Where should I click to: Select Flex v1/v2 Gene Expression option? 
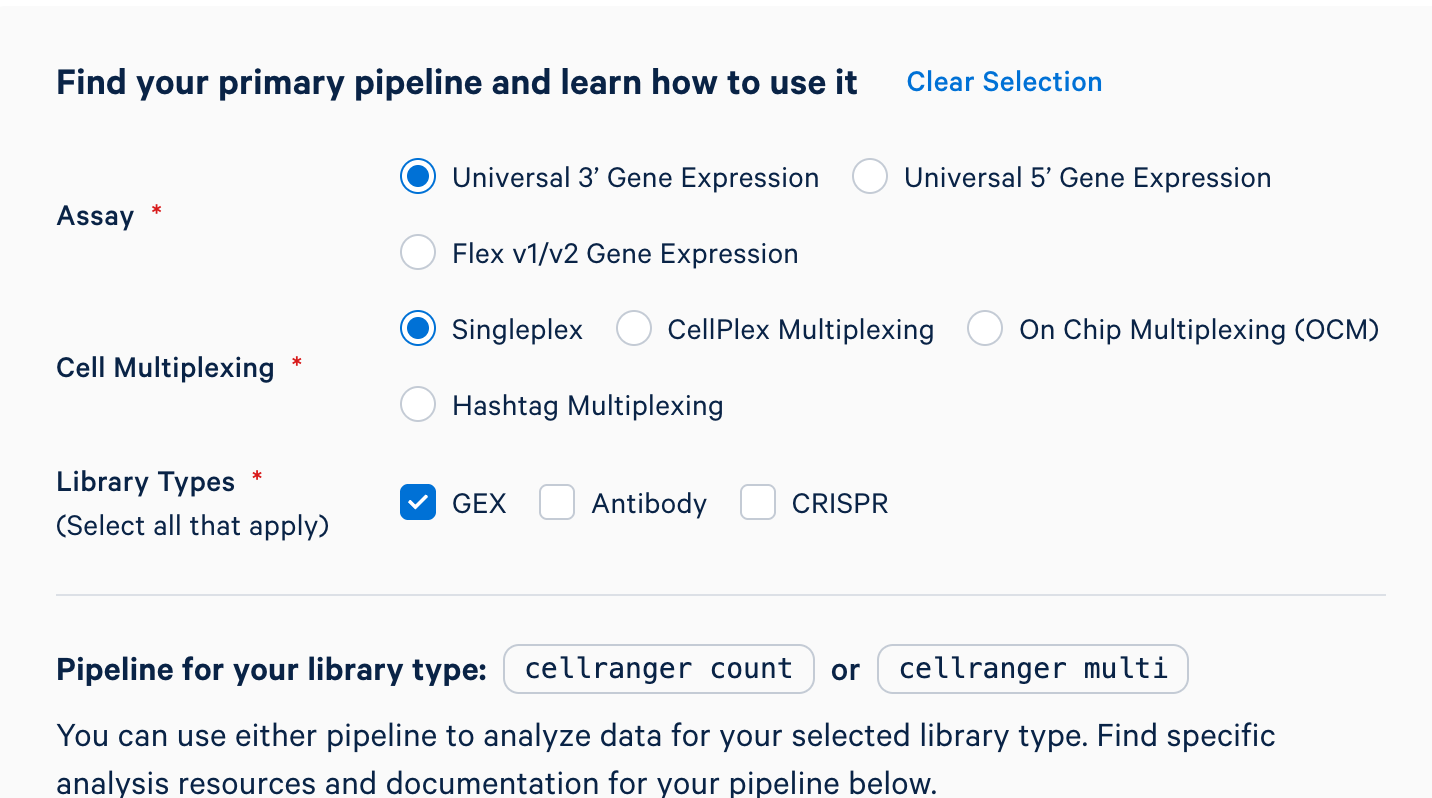pyautogui.click(x=418, y=253)
